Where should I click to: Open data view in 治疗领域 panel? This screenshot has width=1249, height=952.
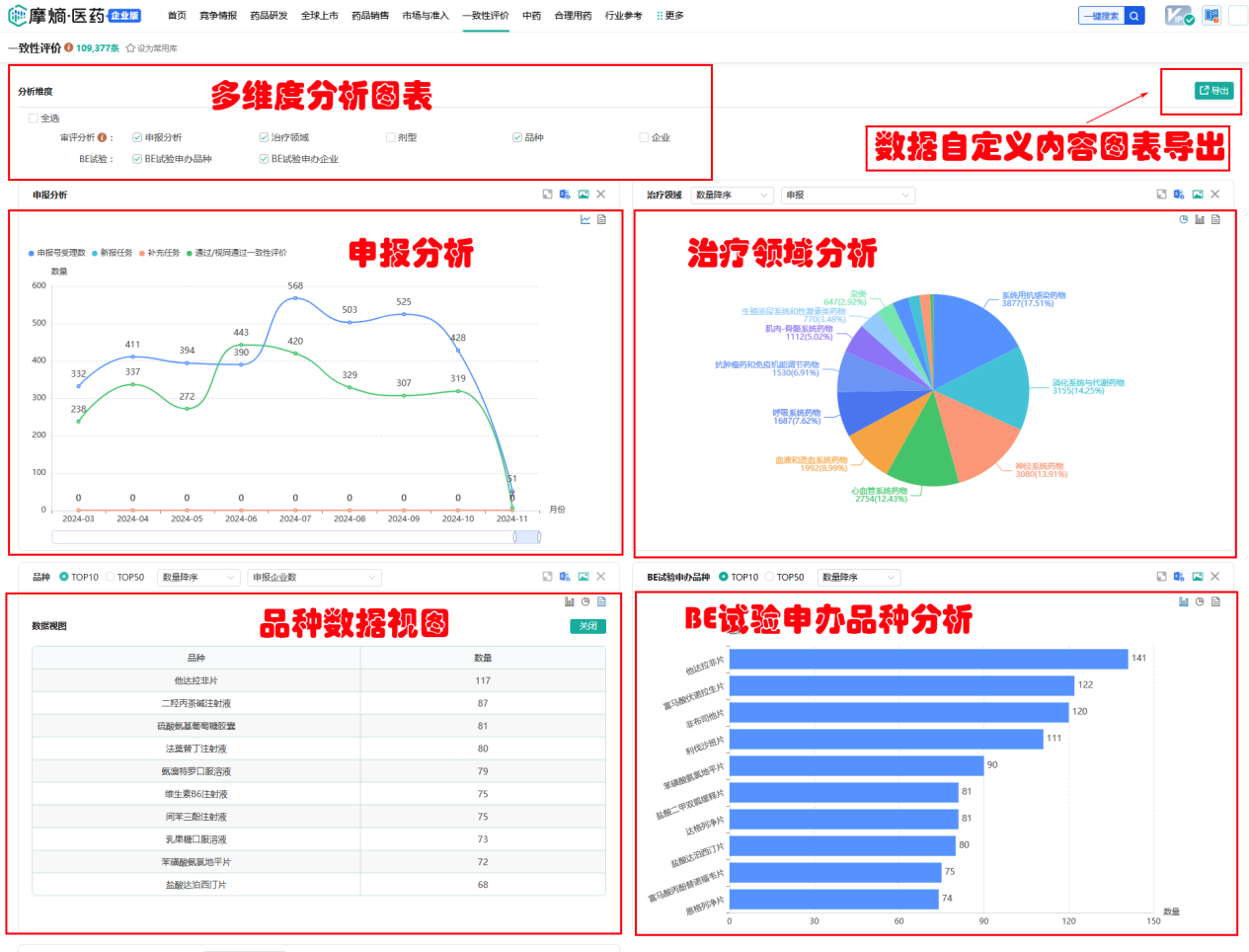pyautogui.click(x=1215, y=219)
